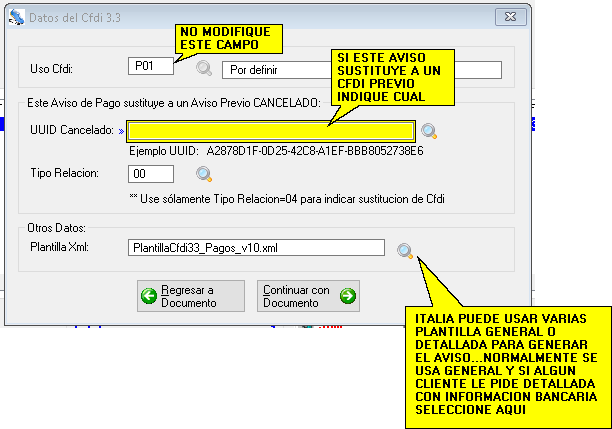This screenshot has width=612, height=429.
Task: Open the UUID Cancelado lookup magnifier
Action: click(x=429, y=131)
